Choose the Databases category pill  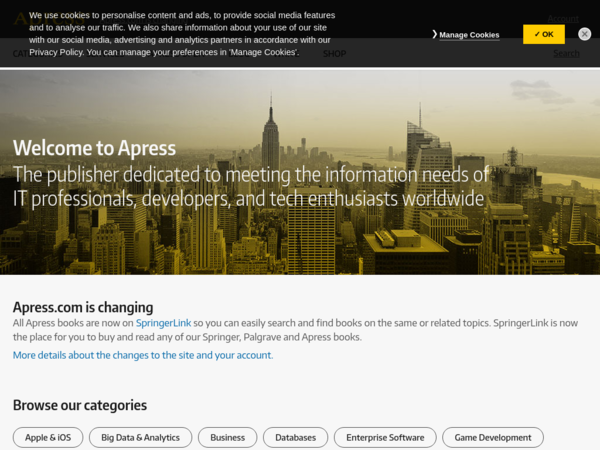pyautogui.click(x=295, y=437)
